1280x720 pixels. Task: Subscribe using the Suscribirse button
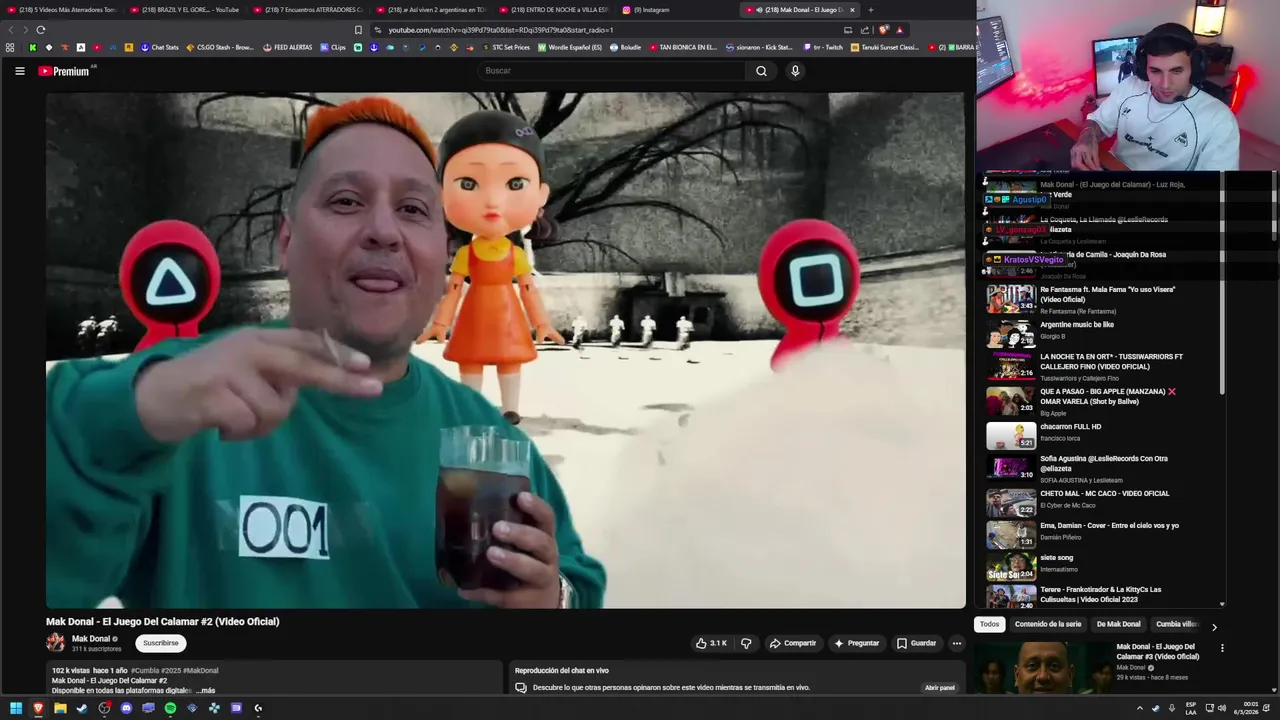(x=160, y=643)
